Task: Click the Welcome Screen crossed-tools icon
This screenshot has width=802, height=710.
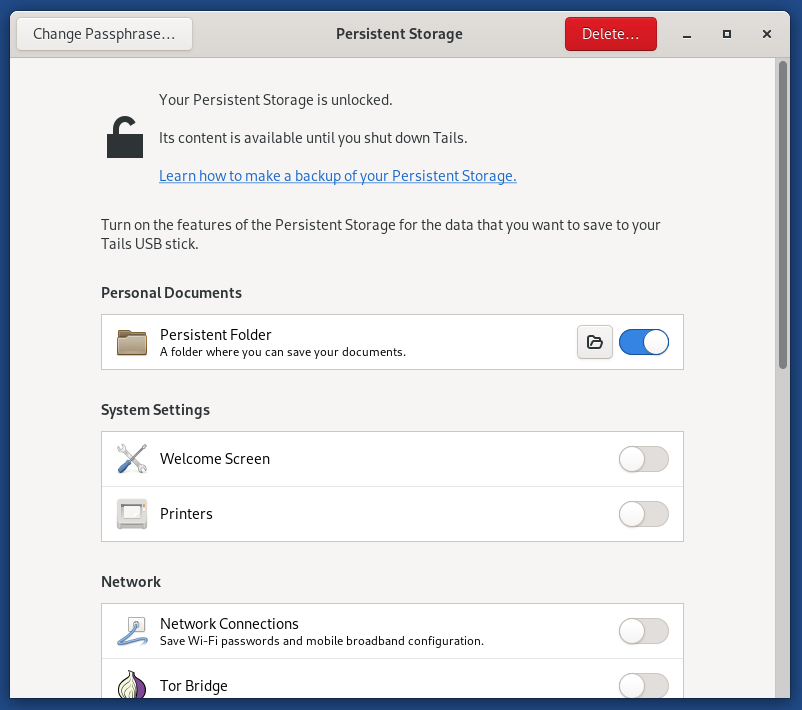Action: pos(131,458)
